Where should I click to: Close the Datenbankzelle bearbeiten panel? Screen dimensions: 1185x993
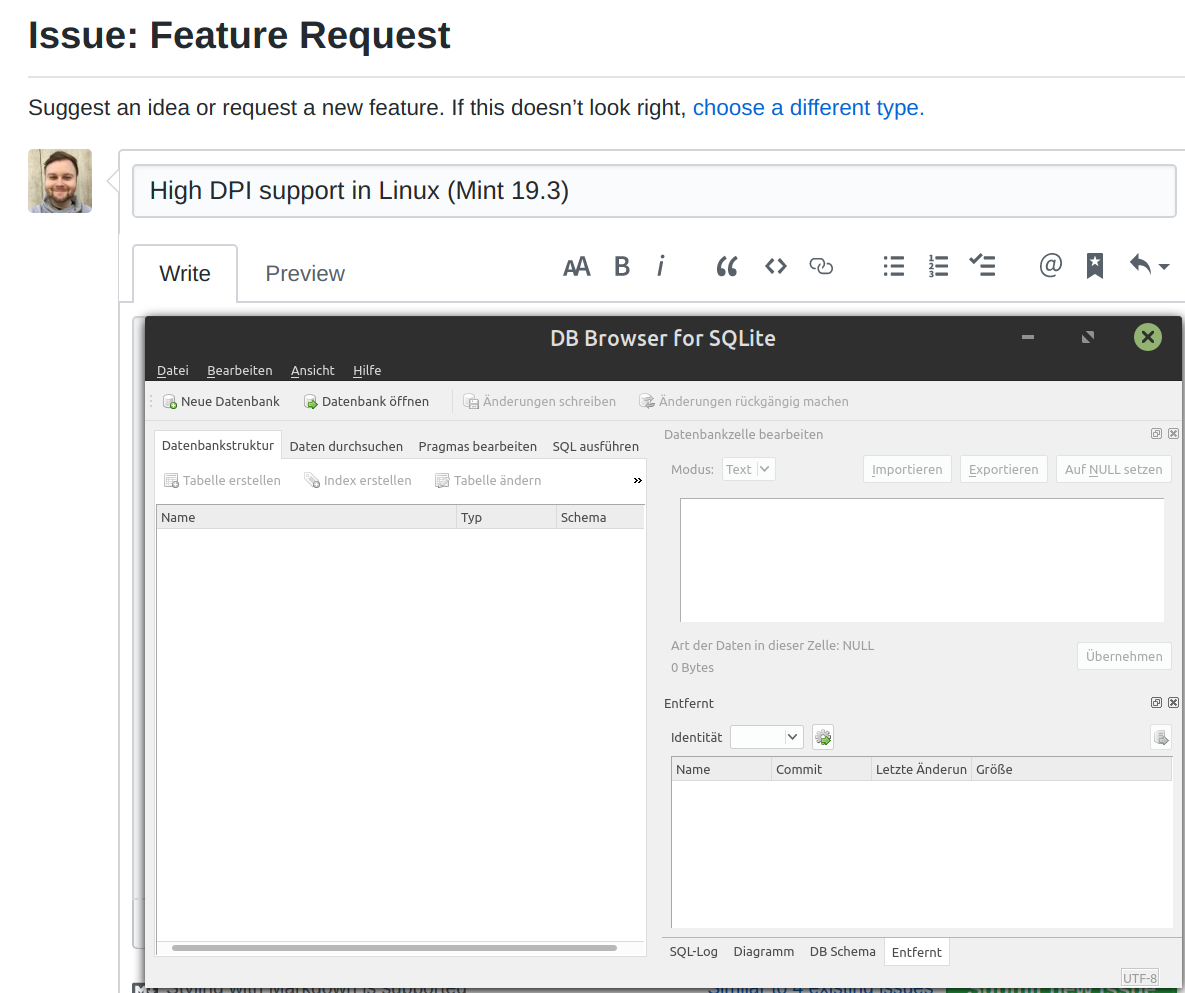pyautogui.click(x=1173, y=434)
